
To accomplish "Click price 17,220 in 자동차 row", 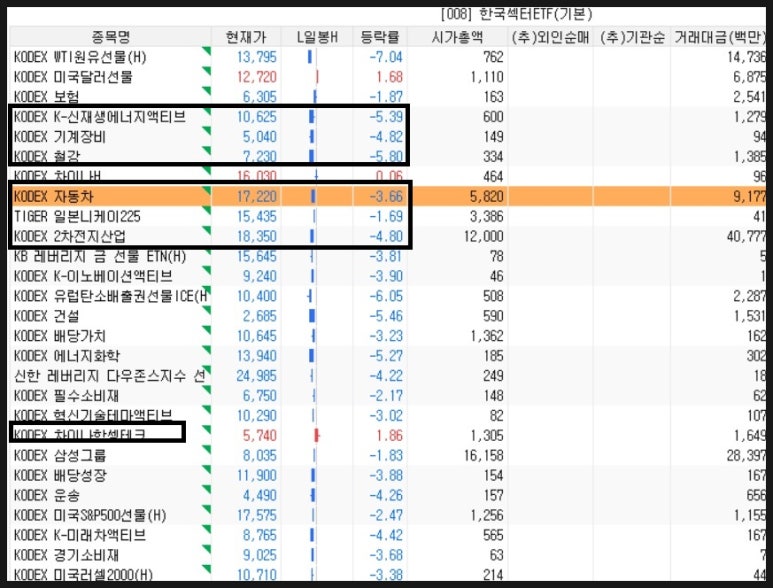I will (x=257, y=196).
